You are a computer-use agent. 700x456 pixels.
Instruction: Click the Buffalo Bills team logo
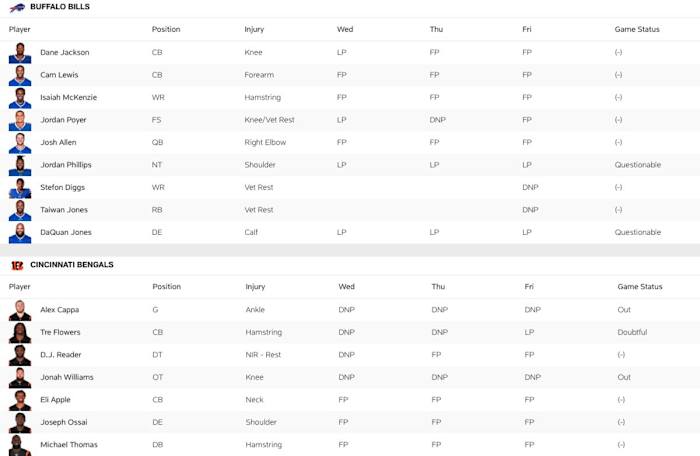18,7
